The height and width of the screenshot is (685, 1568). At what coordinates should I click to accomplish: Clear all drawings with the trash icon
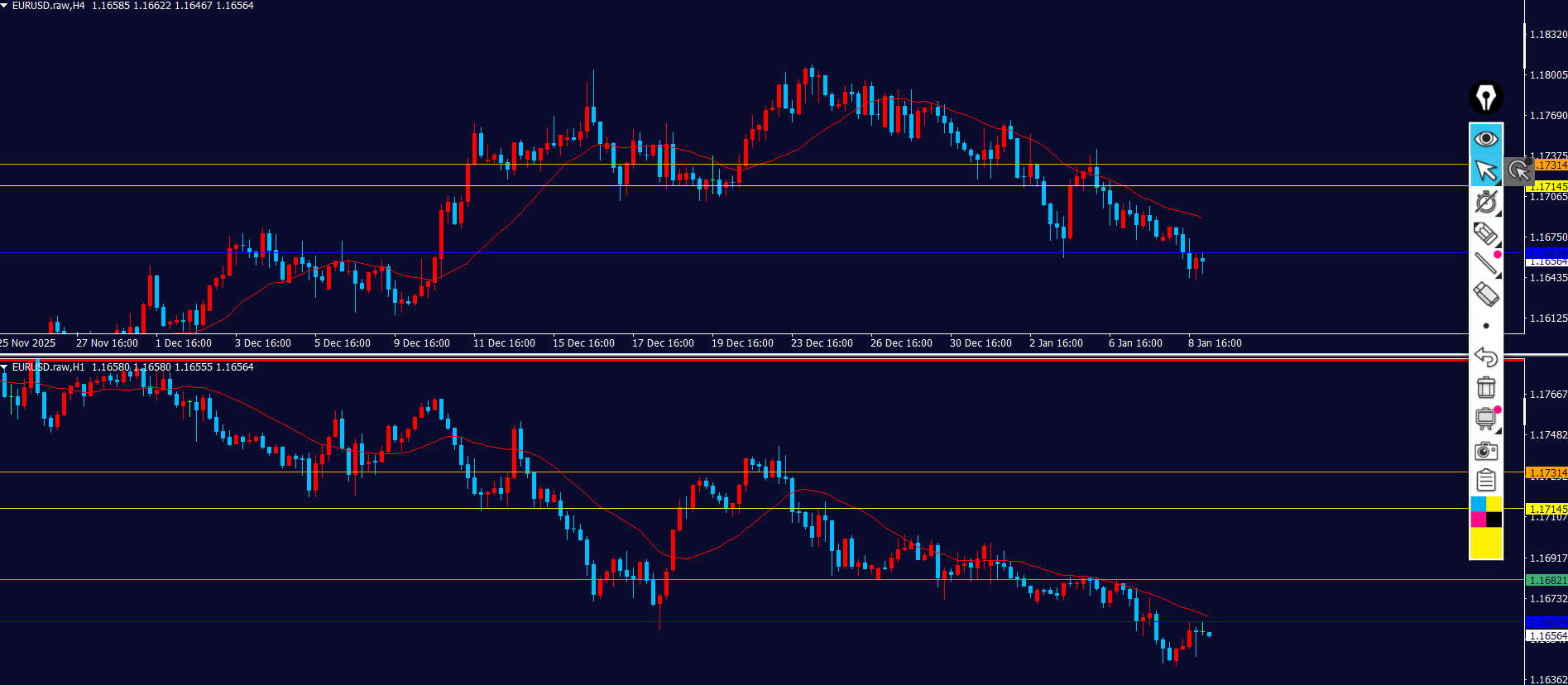pyautogui.click(x=1486, y=387)
